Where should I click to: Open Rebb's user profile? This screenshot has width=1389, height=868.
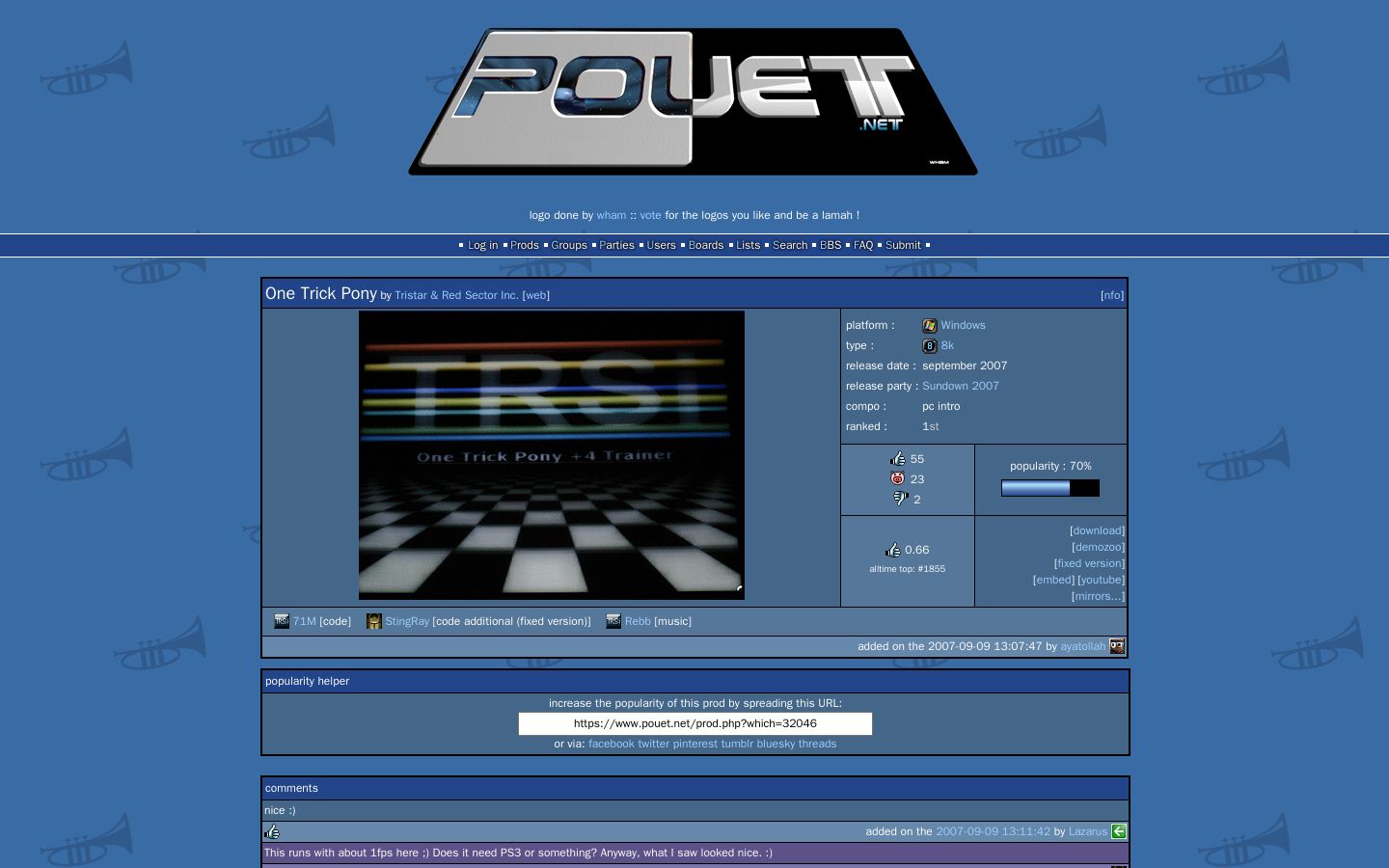click(x=638, y=621)
